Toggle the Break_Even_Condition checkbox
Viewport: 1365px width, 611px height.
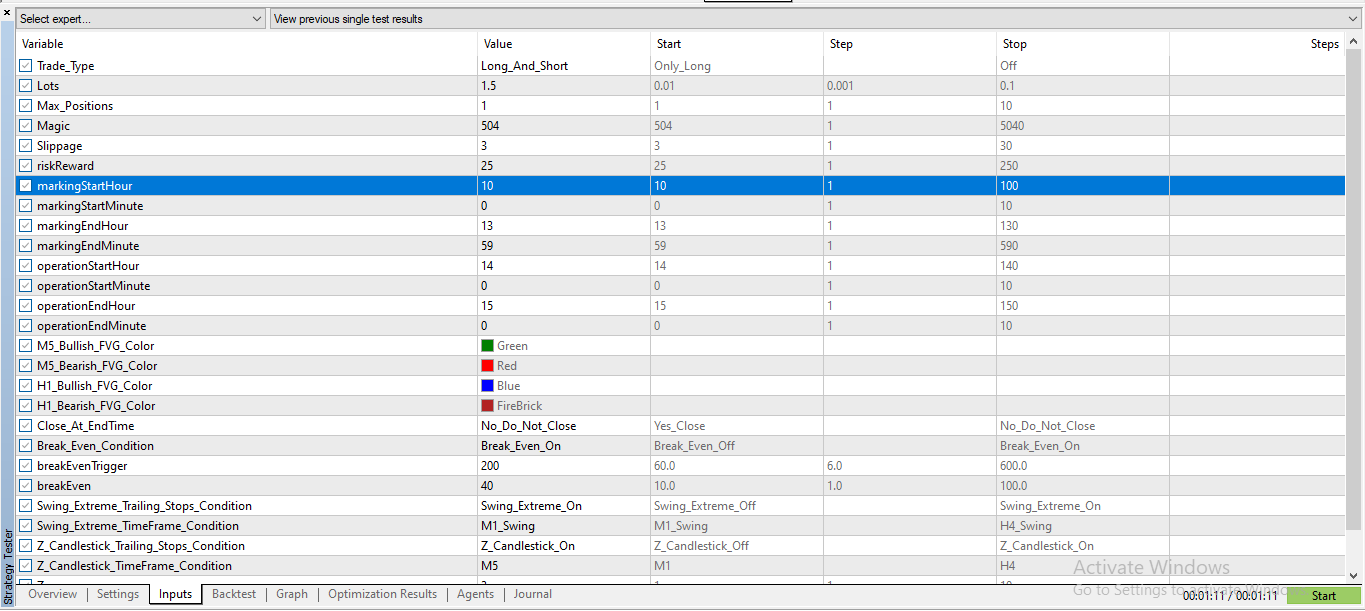pos(24,445)
